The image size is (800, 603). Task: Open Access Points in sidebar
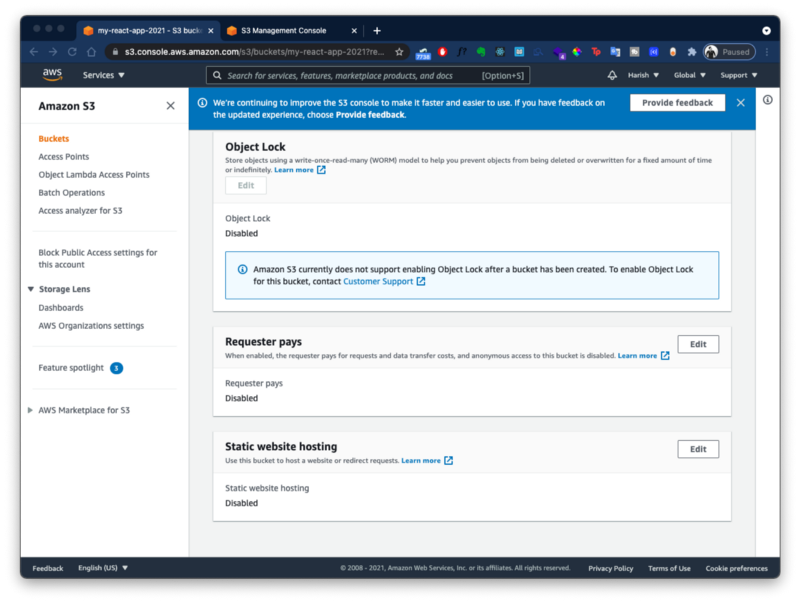click(64, 157)
